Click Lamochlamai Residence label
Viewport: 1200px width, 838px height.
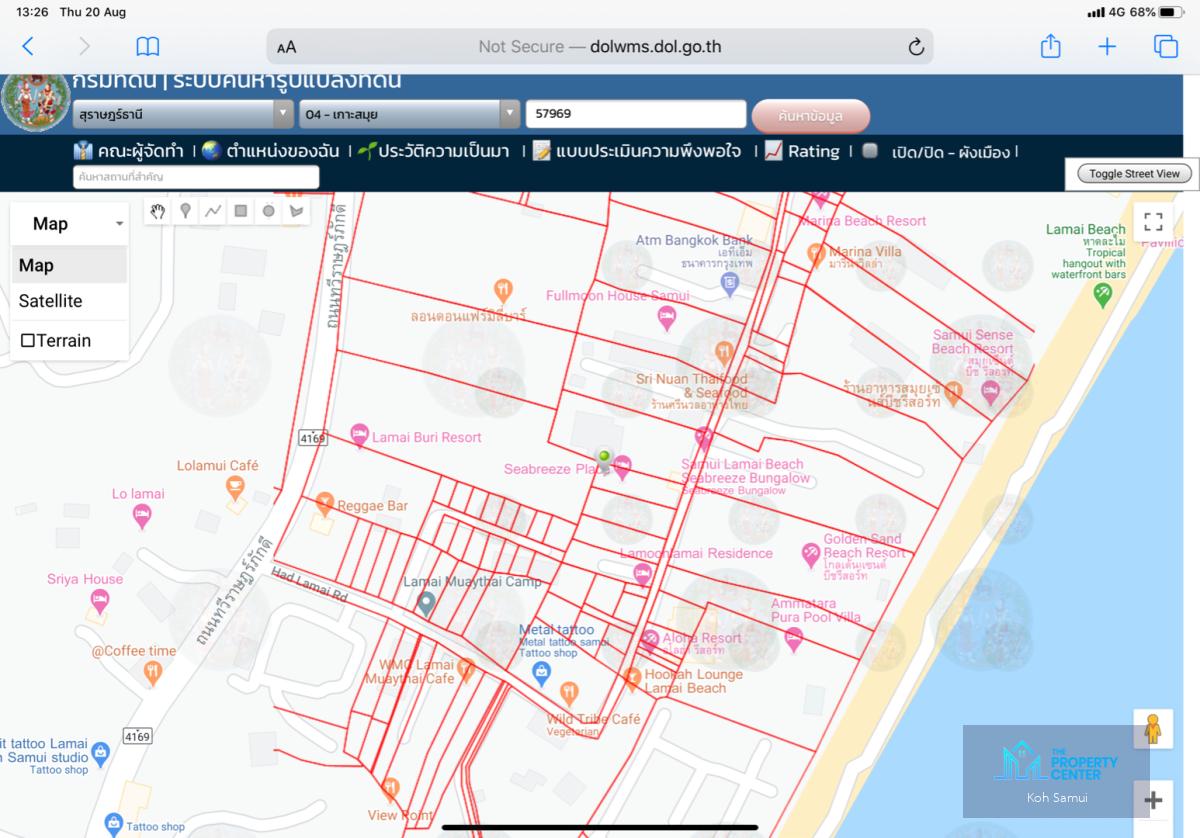click(696, 553)
